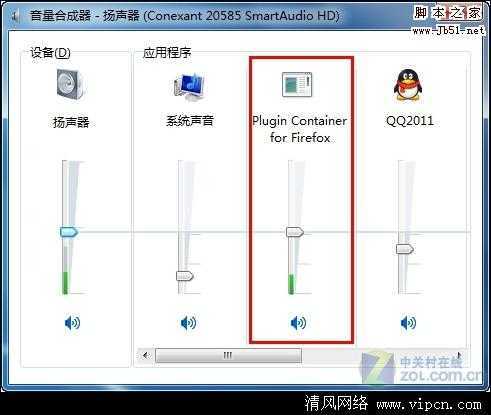
Task: Click the QQ2011 penguin icon
Action: pyautogui.click(x=408, y=85)
